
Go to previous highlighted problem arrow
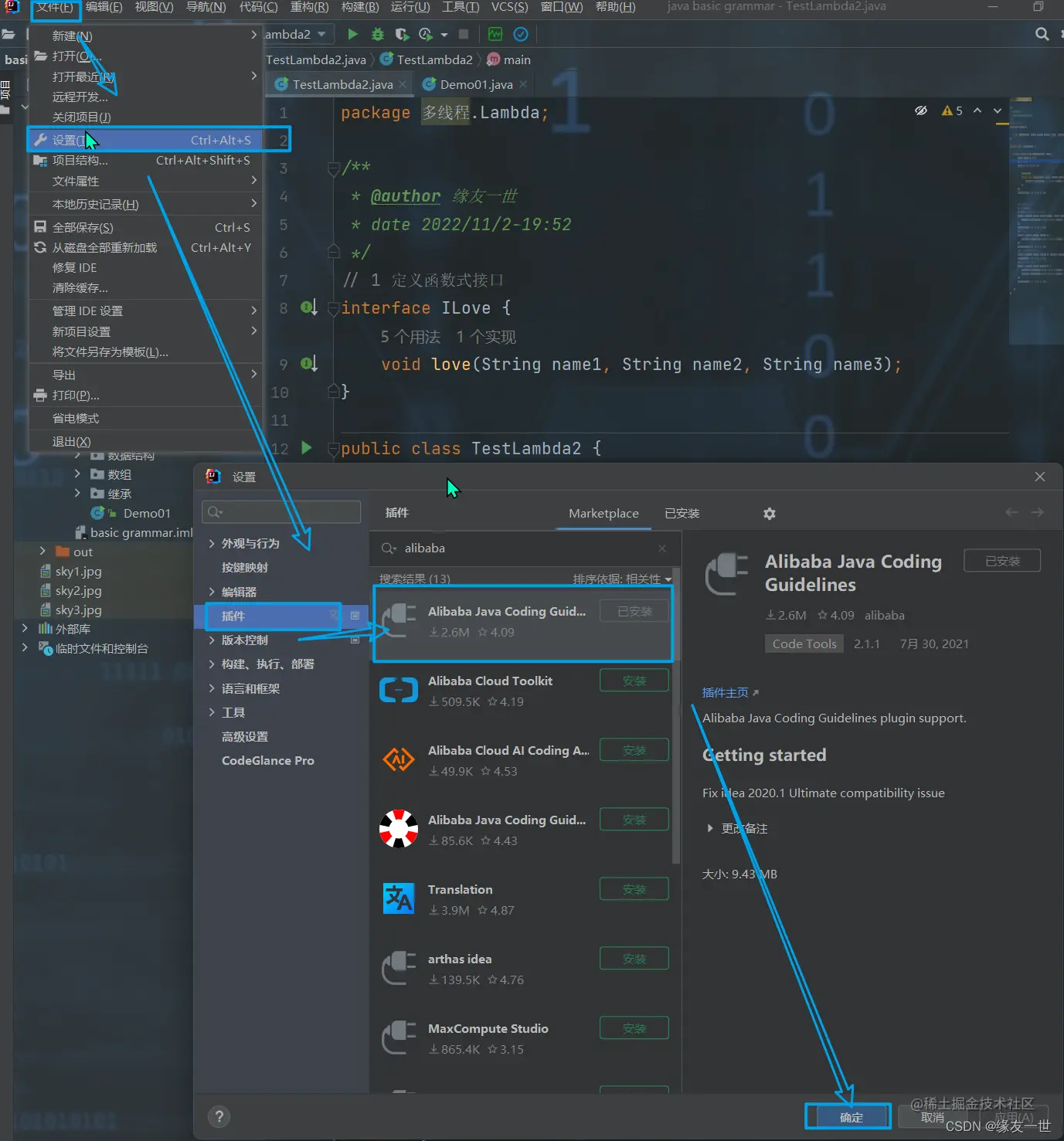[977, 110]
